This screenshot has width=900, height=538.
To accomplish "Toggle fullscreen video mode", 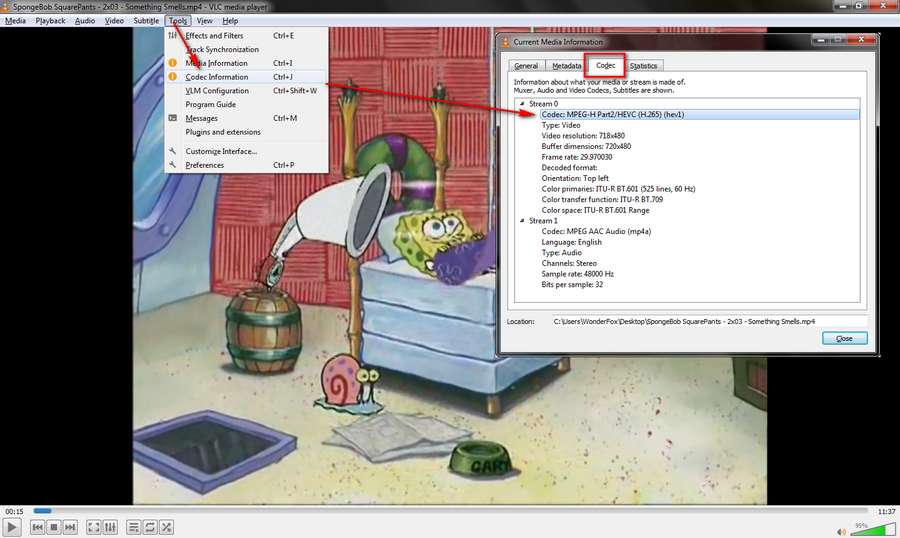I will pyautogui.click(x=94, y=527).
